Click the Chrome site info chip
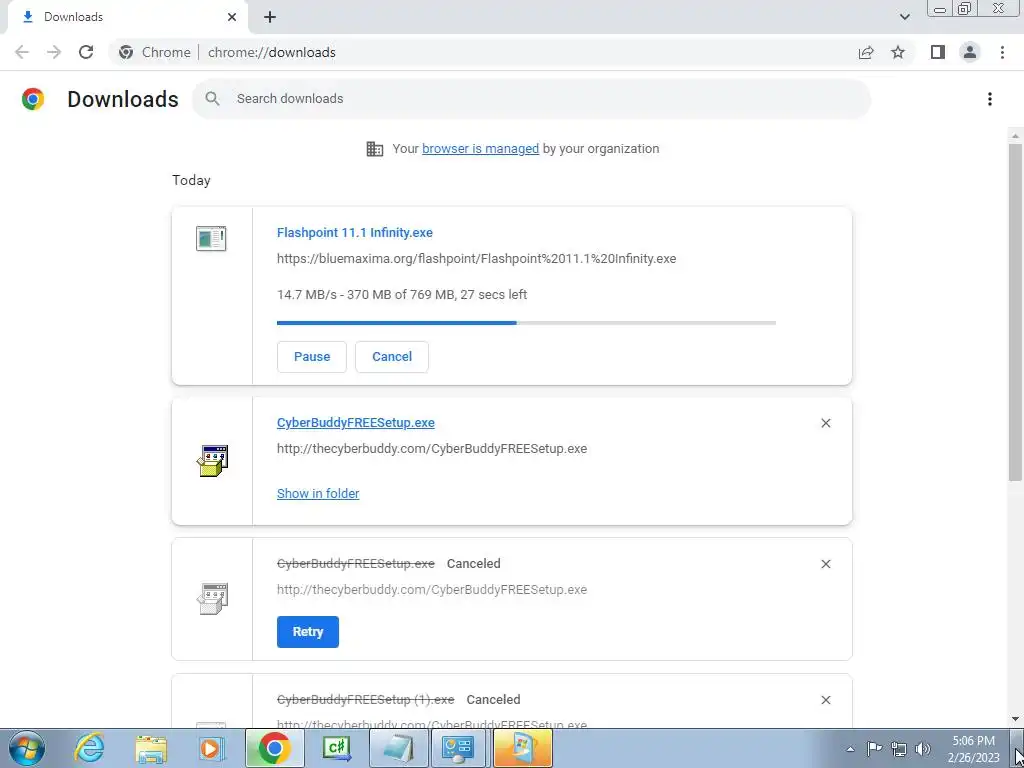1024x768 pixels. point(155,52)
